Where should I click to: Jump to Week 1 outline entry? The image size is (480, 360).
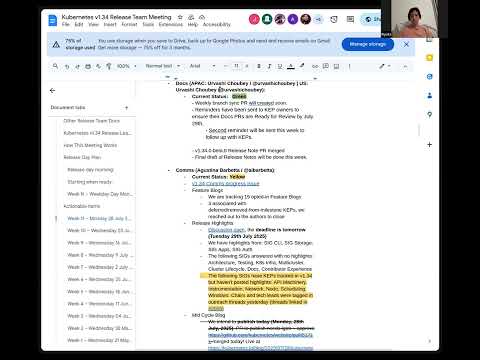coord(99,340)
